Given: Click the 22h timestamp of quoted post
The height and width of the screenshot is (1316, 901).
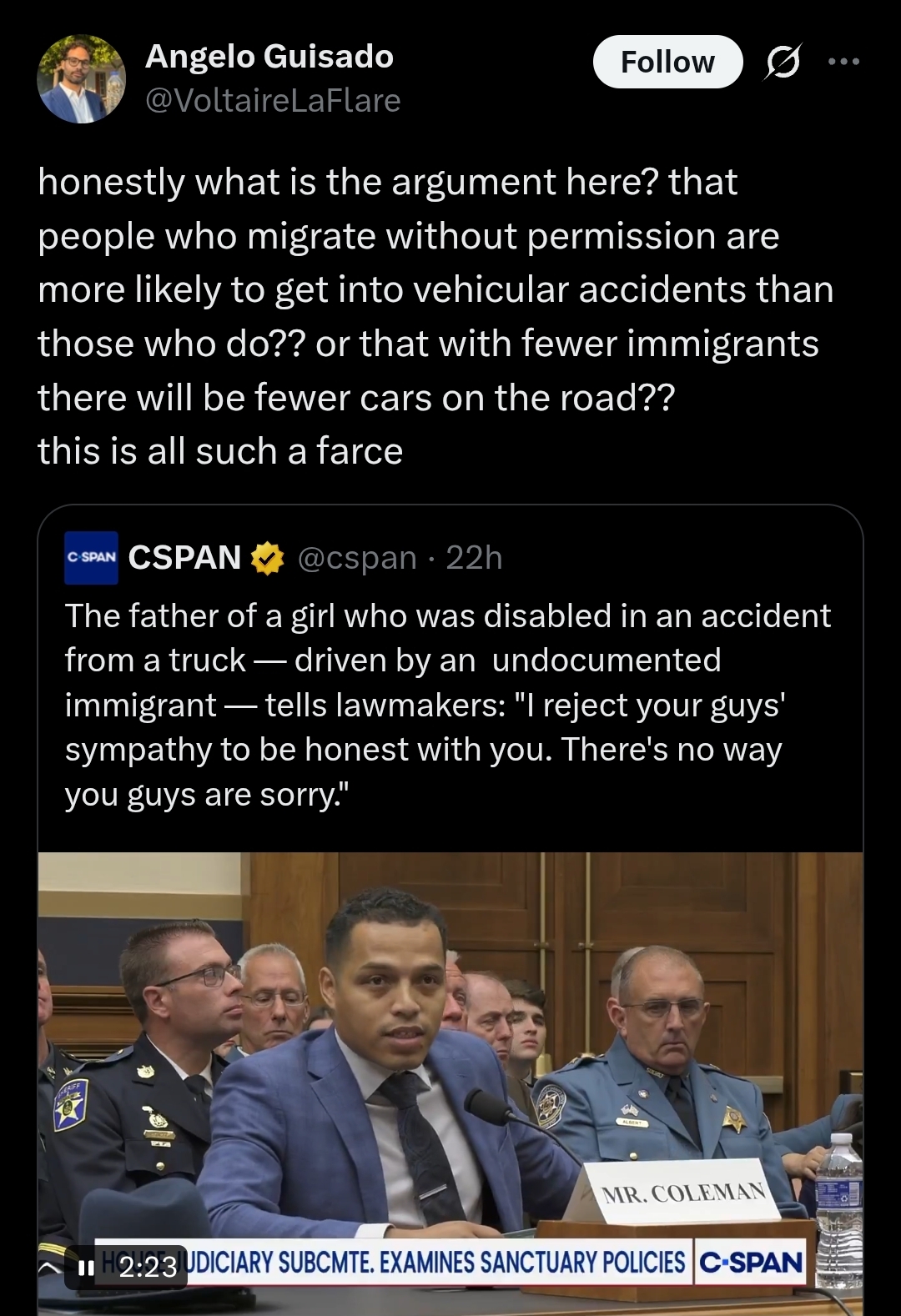Looking at the screenshot, I should pos(474,557).
